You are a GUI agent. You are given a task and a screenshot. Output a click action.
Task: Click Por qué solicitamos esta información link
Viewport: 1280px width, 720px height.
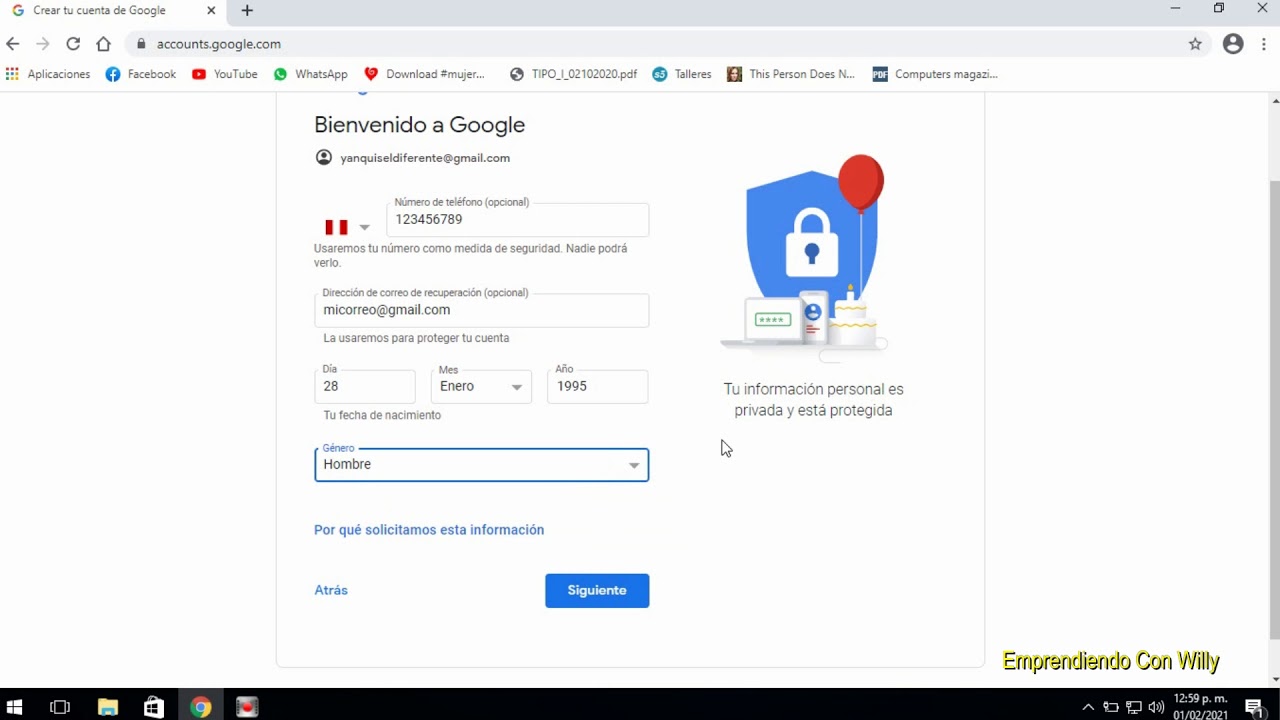click(429, 530)
